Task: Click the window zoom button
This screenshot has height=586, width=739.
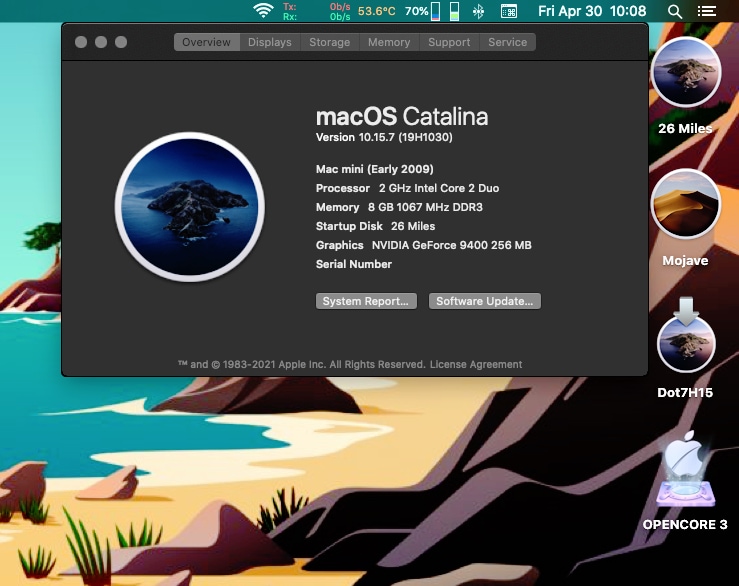Action: pyautogui.click(x=121, y=42)
